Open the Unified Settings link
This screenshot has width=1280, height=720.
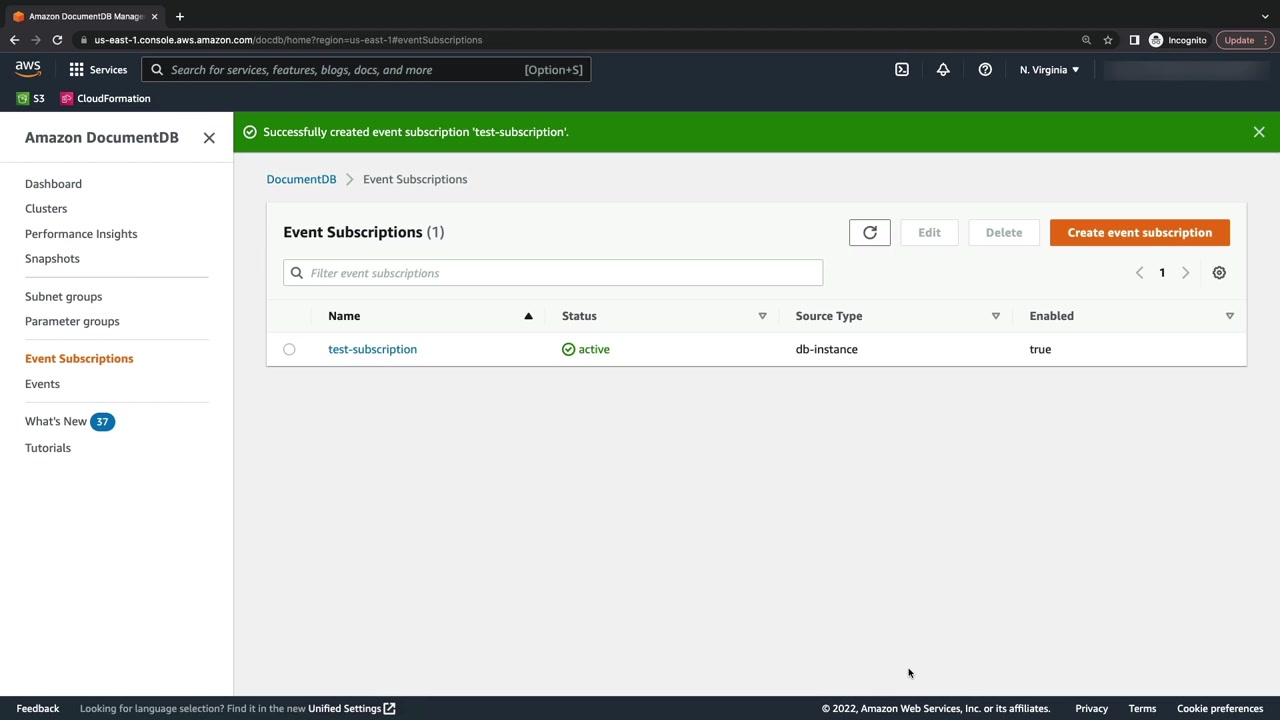(x=352, y=709)
